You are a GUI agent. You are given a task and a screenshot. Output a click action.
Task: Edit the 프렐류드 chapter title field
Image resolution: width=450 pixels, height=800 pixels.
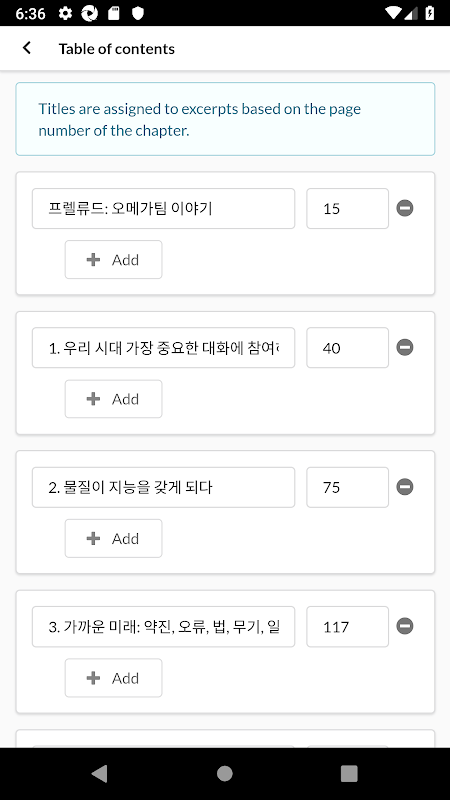[x=163, y=209]
